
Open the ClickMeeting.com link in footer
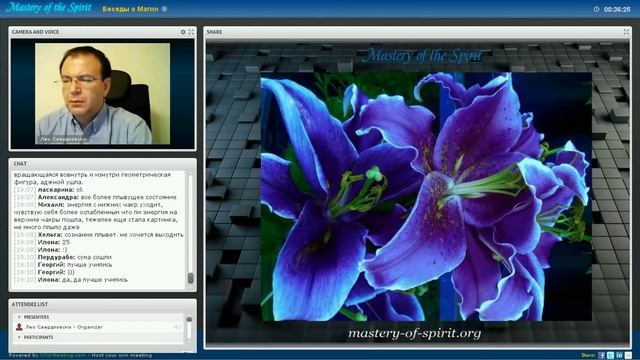pos(63,356)
